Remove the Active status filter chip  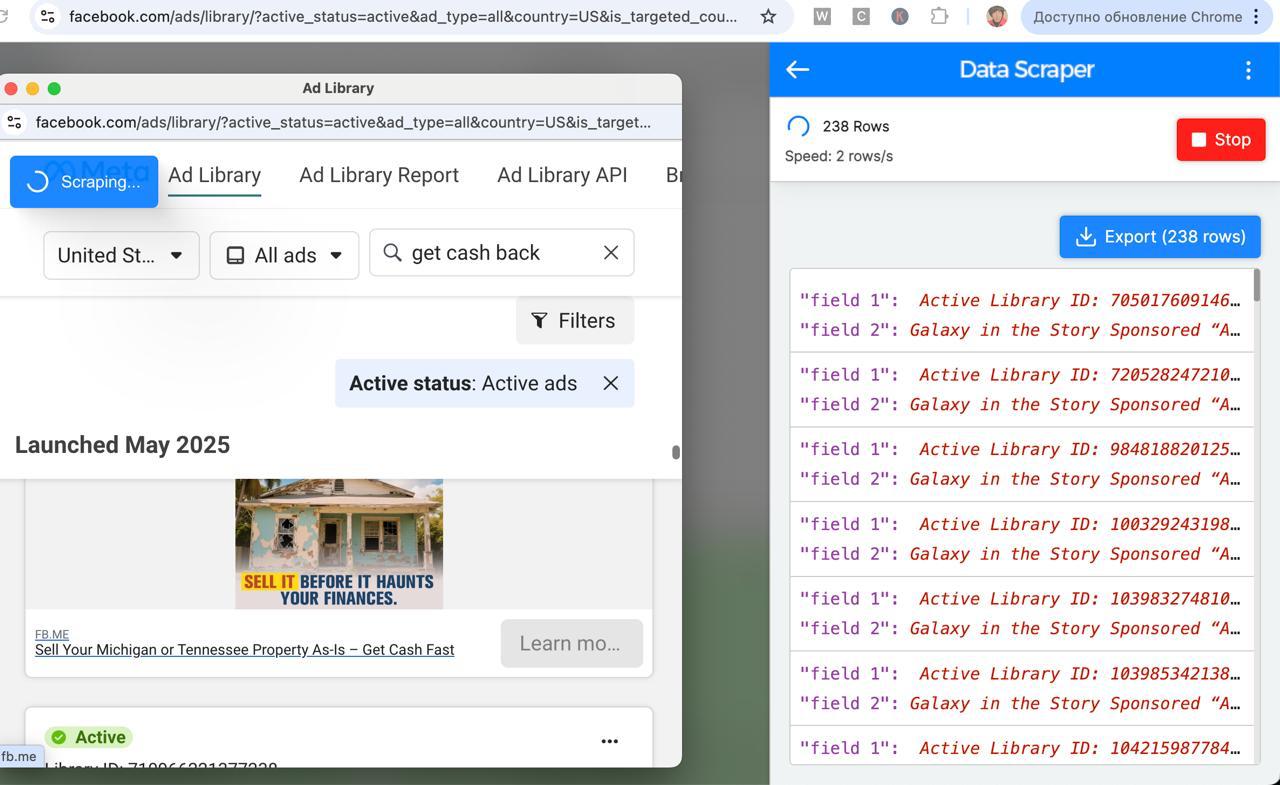pos(611,383)
